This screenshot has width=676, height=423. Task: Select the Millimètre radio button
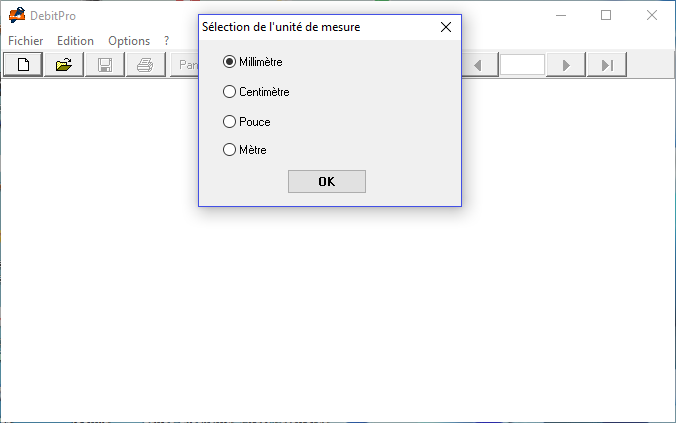[x=229, y=62]
